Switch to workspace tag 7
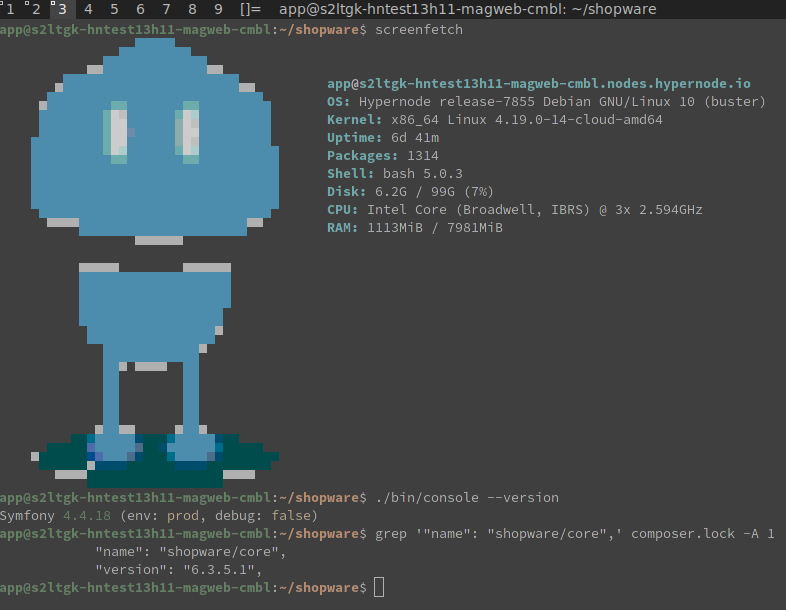786x610 pixels. click(166, 9)
